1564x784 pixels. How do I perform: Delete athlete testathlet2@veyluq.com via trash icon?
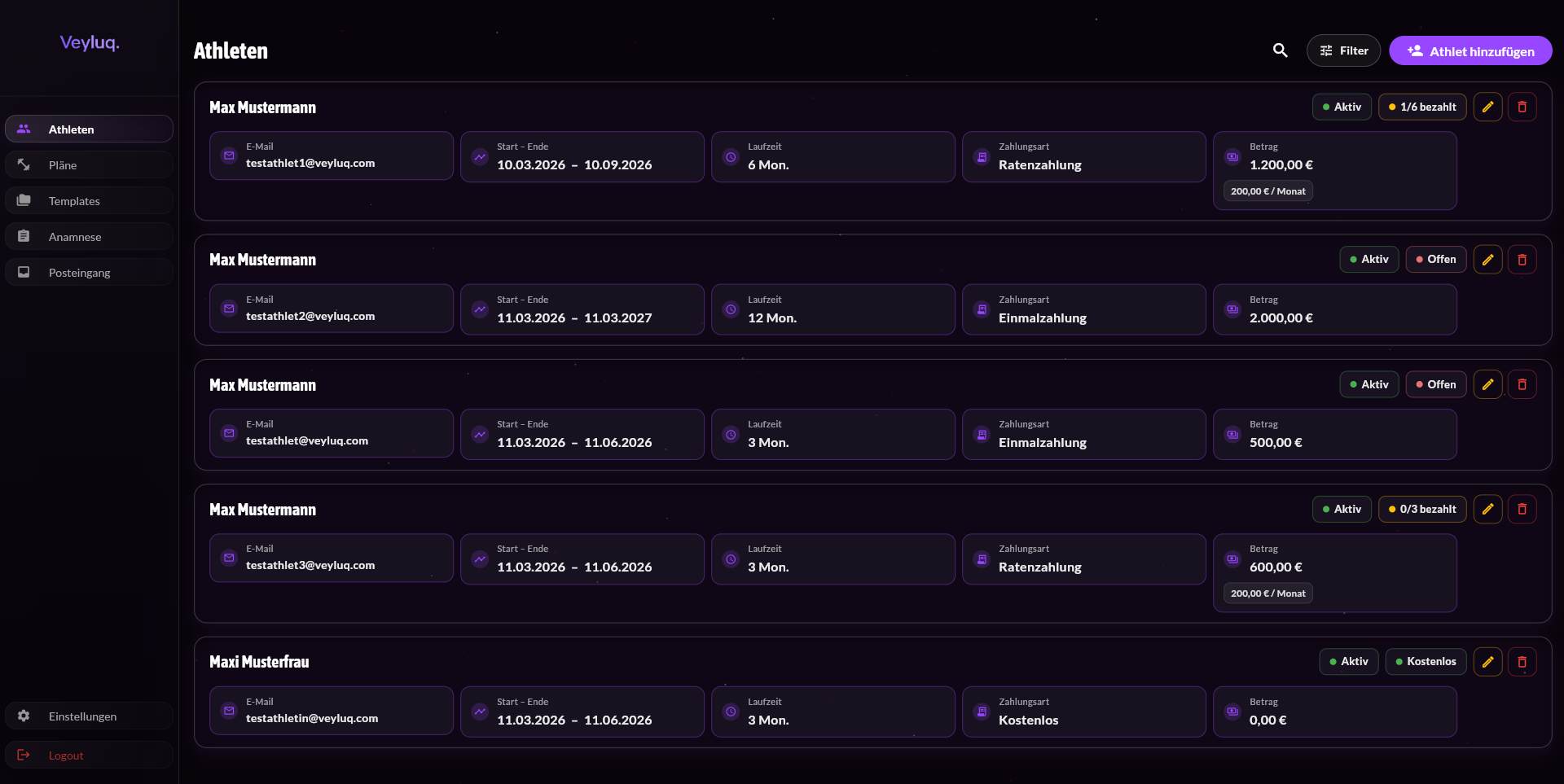[1522, 260]
